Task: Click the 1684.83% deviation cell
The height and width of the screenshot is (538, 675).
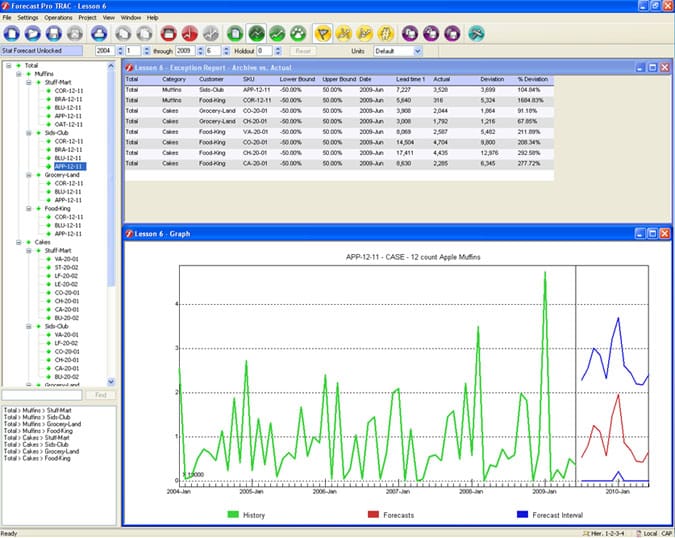Action: click(530, 100)
